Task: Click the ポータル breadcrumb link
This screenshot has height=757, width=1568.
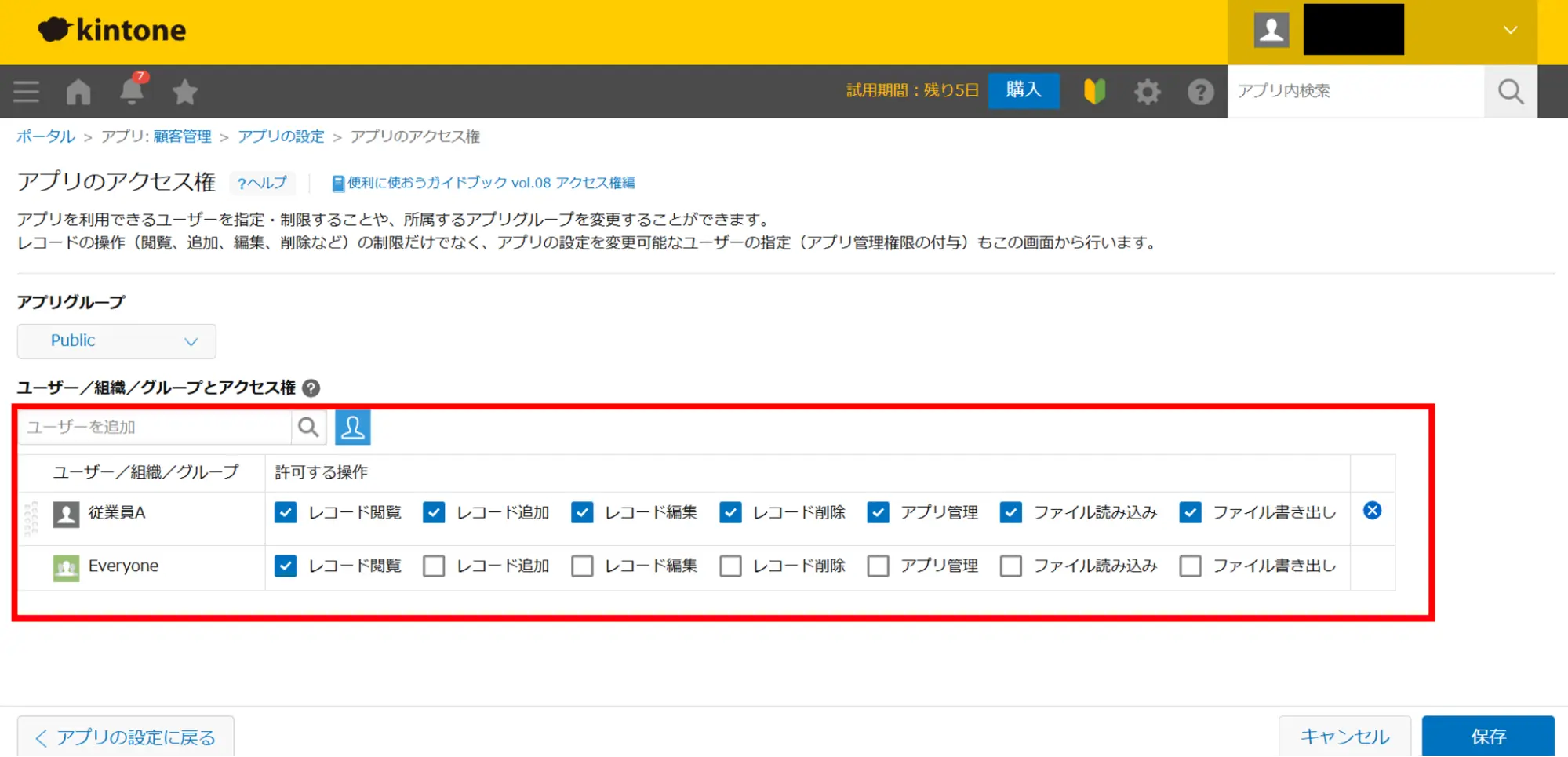Action: [x=45, y=136]
